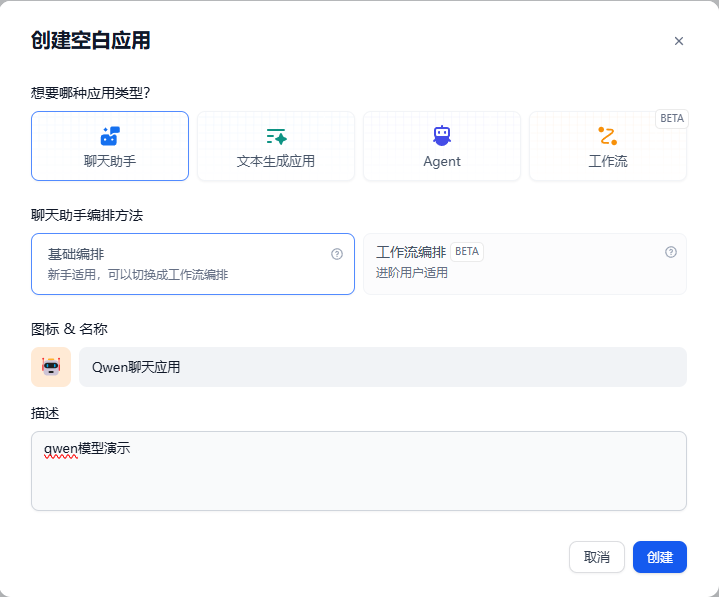
Task: Click the BETA badge on 工作流 card
Action: (x=672, y=118)
